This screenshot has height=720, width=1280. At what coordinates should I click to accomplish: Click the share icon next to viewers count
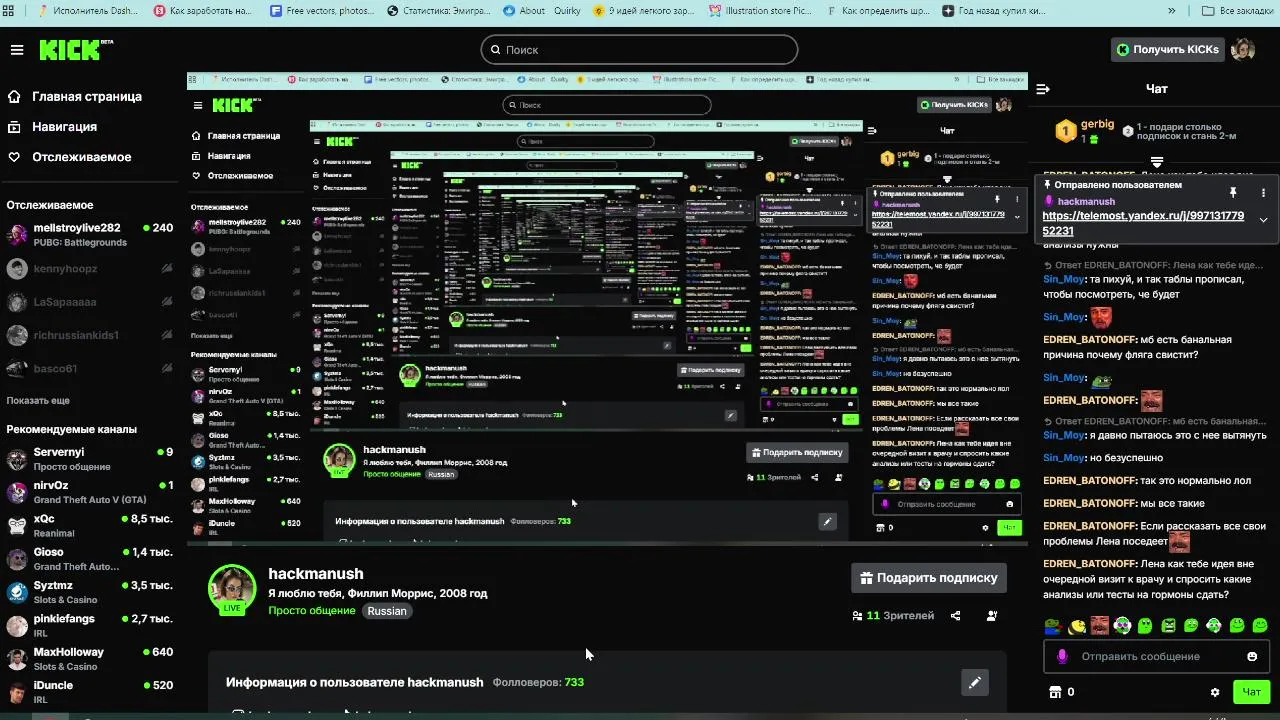[955, 616]
